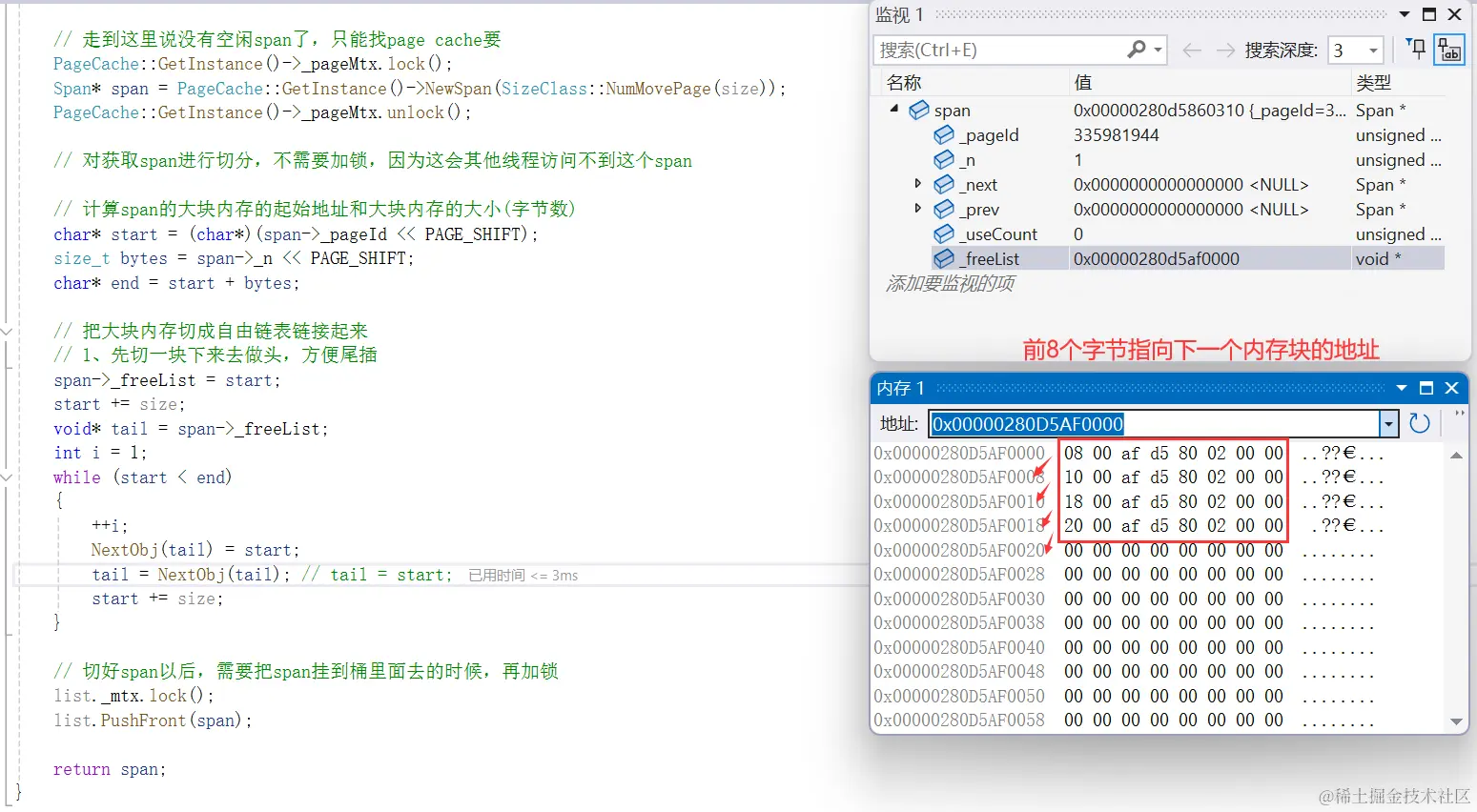The width and height of the screenshot is (1477, 812).
Task: Expand the _next pointer node
Action: [x=917, y=184]
